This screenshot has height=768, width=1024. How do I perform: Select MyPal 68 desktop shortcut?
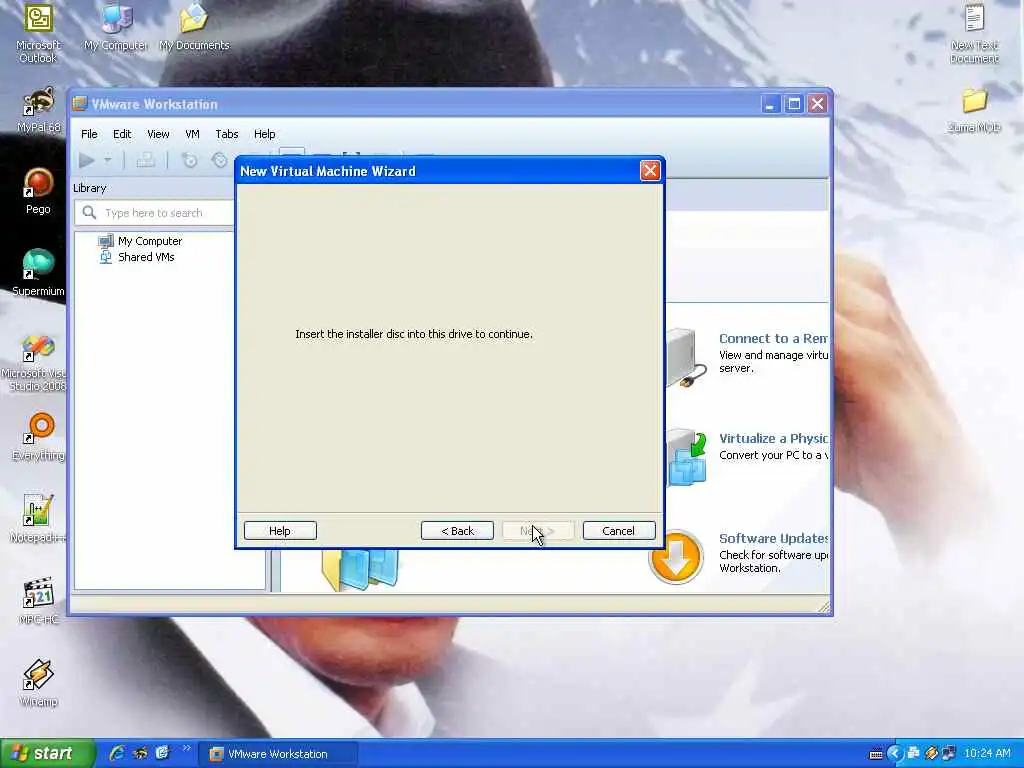tap(38, 110)
